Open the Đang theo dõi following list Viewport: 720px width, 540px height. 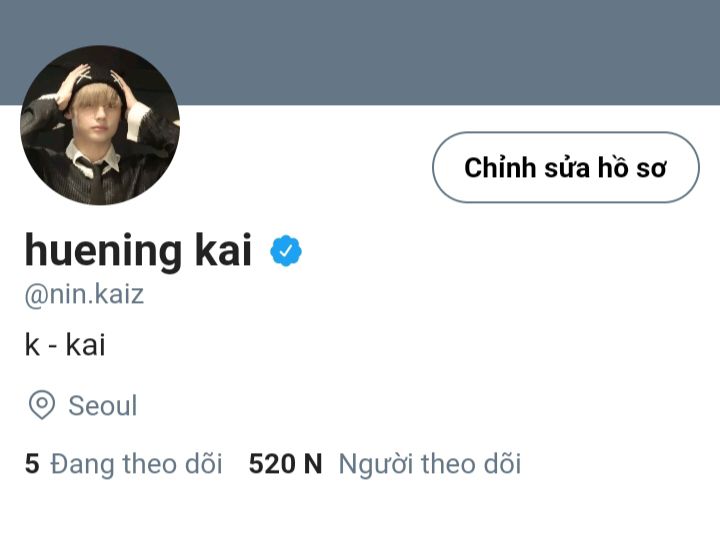point(136,464)
